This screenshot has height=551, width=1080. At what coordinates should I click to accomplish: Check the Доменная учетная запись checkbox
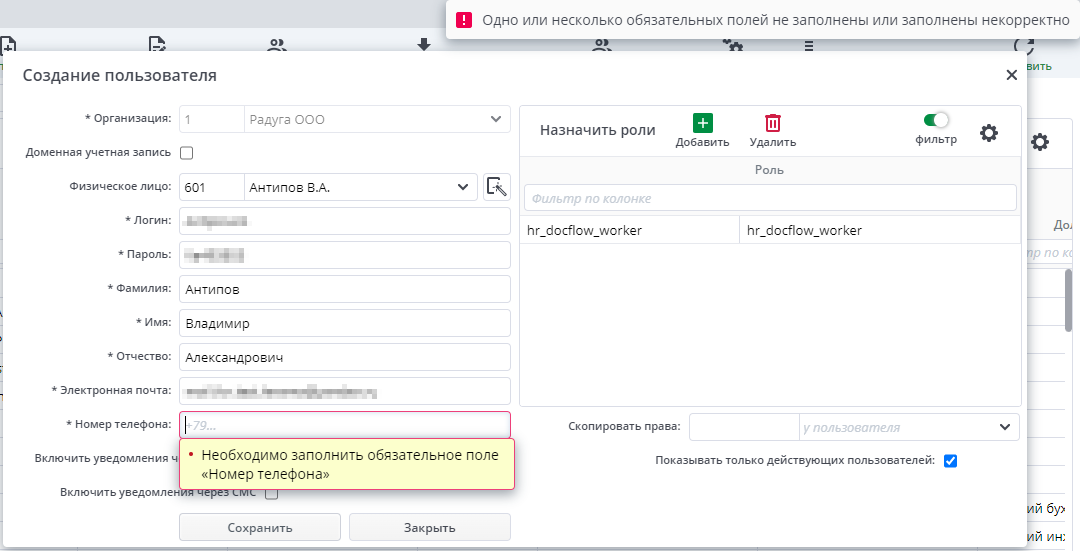[x=186, y=153]
